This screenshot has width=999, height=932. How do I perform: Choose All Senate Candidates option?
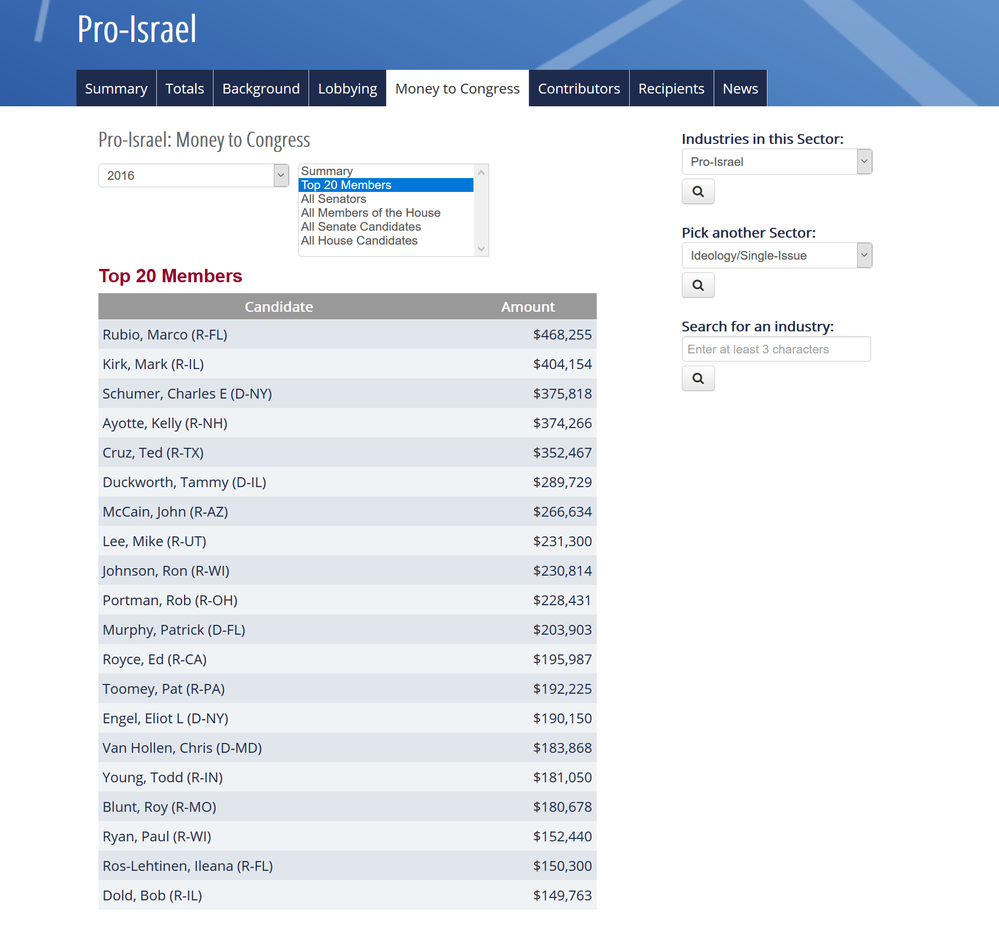point(386,227)
